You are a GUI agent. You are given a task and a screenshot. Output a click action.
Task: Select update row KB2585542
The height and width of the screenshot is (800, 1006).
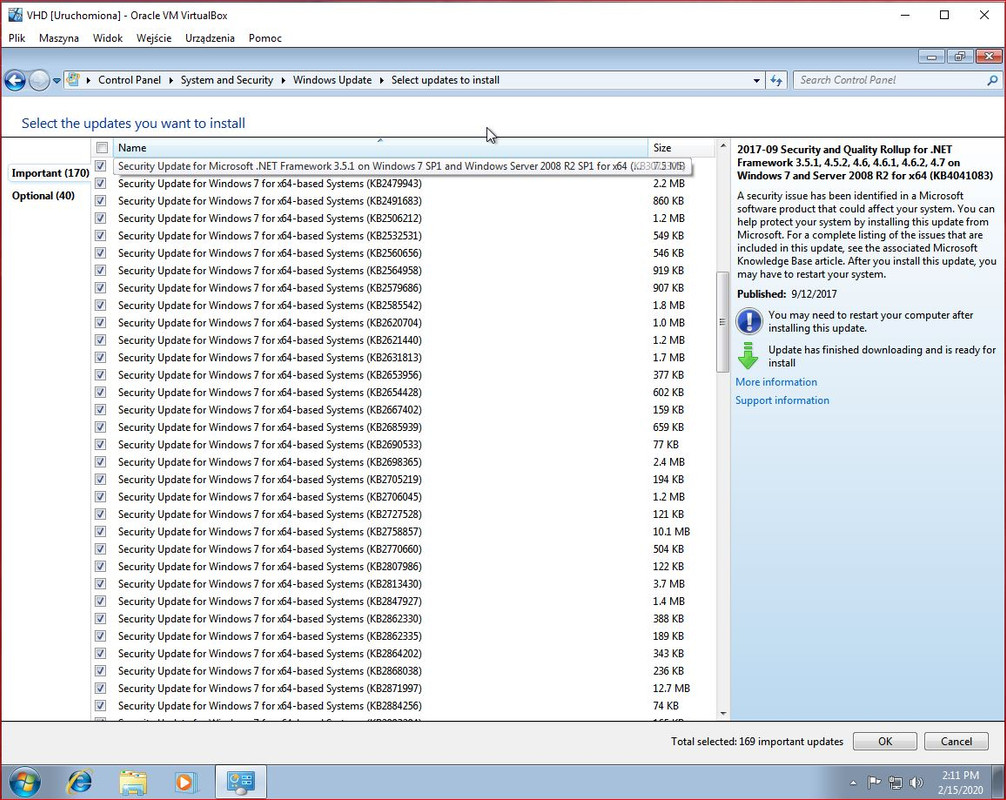404,305
